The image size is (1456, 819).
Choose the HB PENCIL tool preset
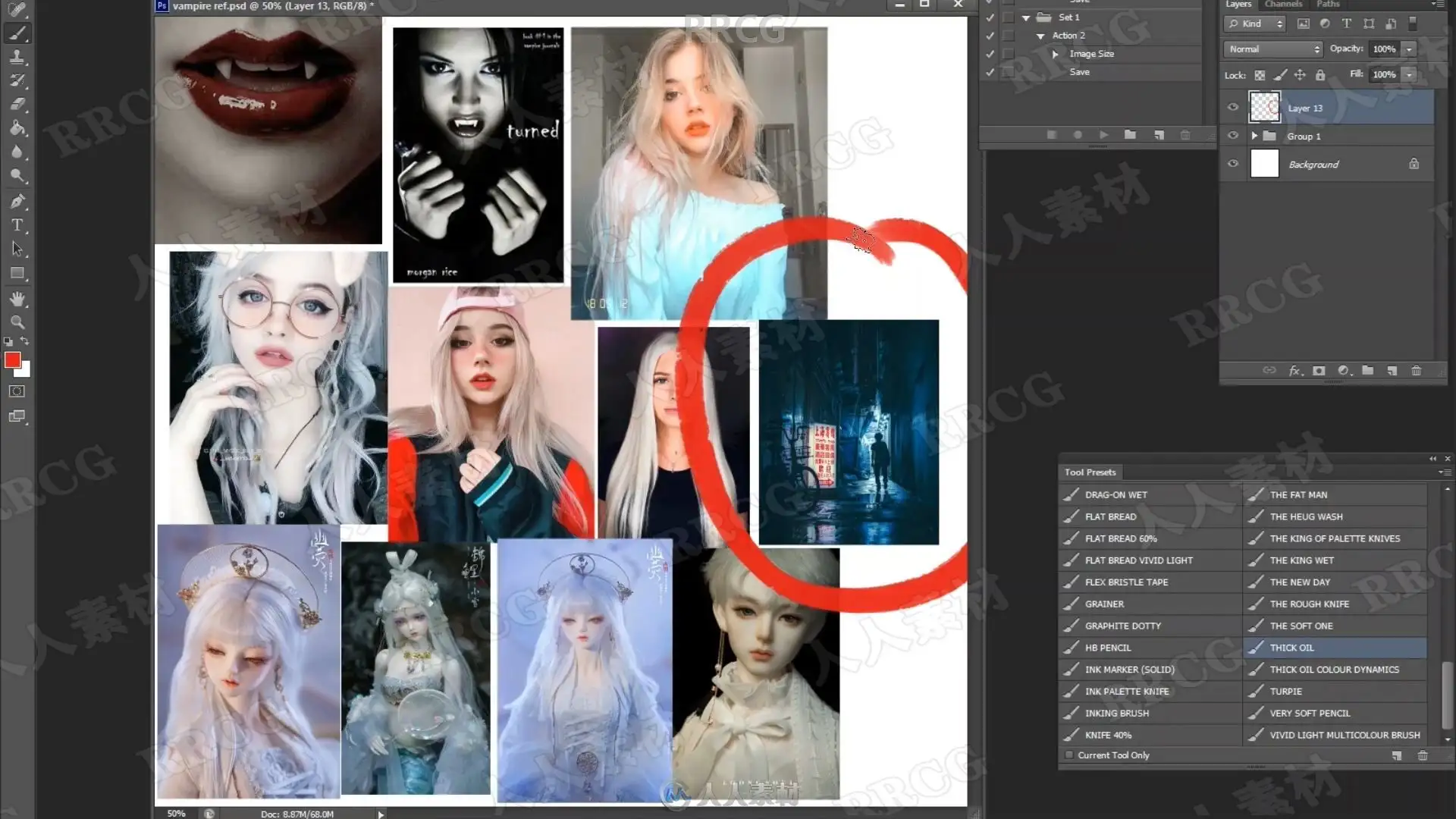1107,648
